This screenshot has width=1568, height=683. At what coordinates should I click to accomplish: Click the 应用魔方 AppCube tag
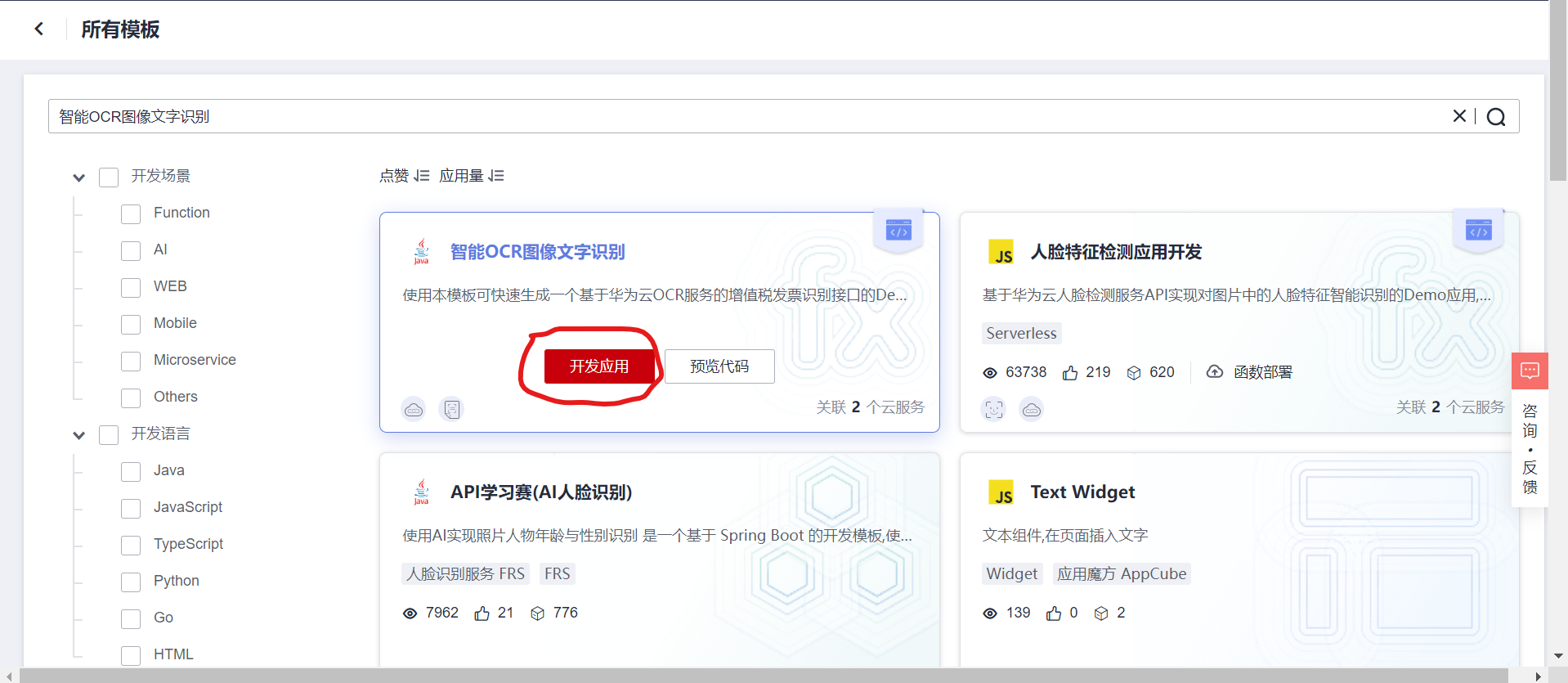coord(1121,574)
